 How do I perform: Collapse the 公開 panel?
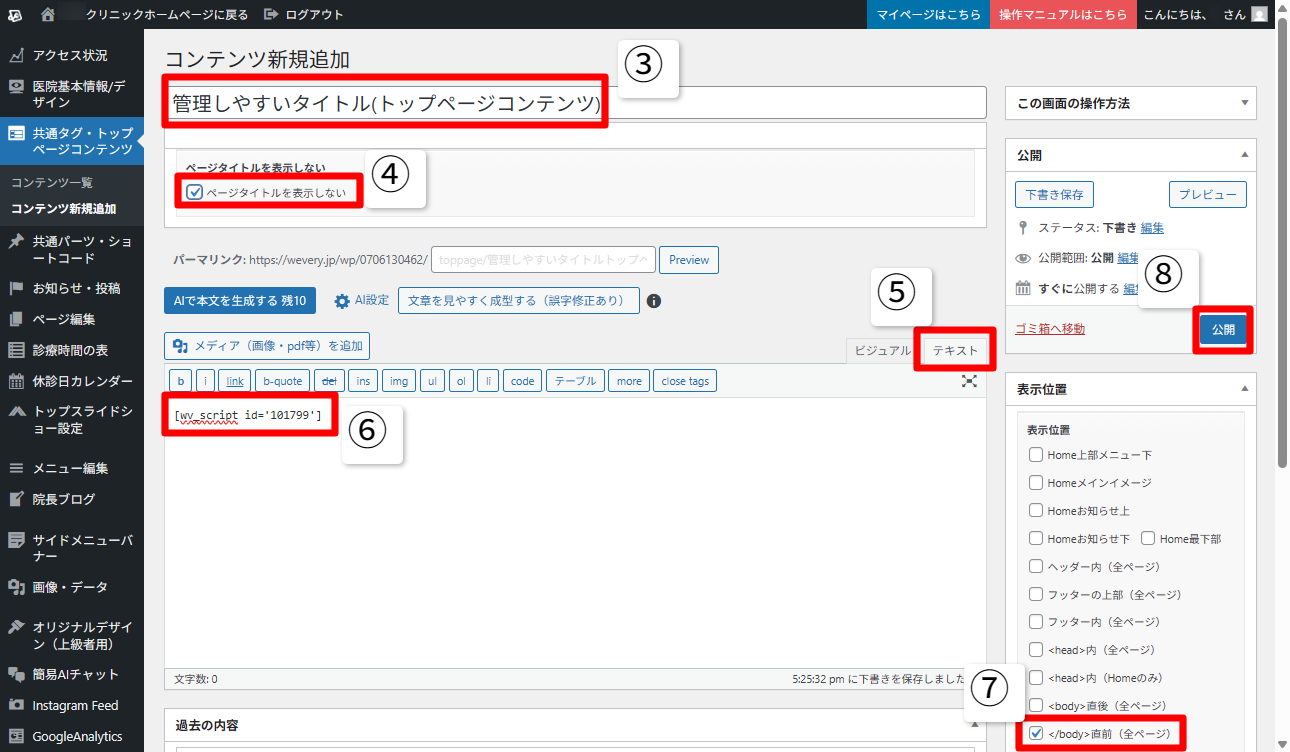(1244, 155)
